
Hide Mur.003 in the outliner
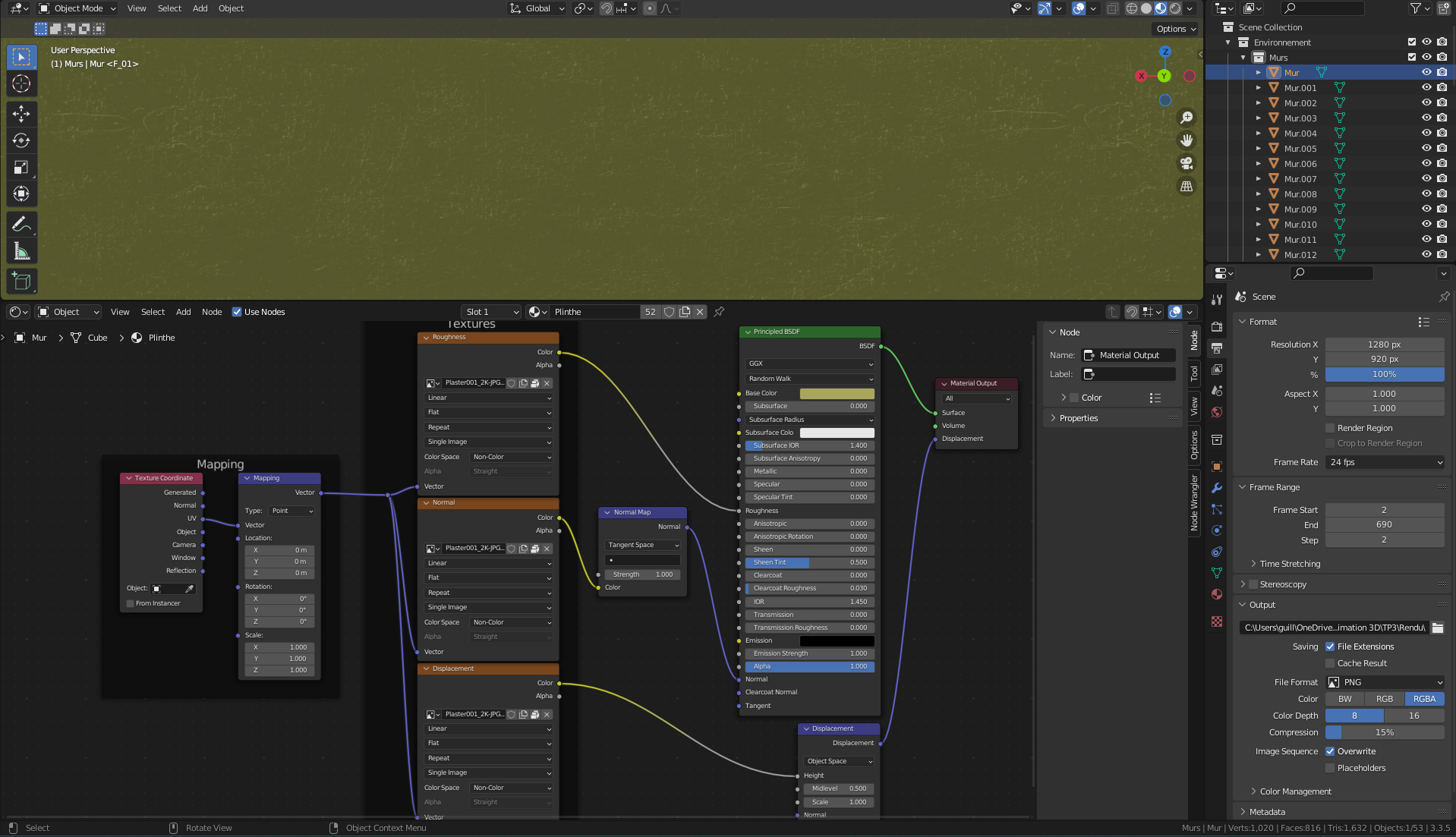1426,118
